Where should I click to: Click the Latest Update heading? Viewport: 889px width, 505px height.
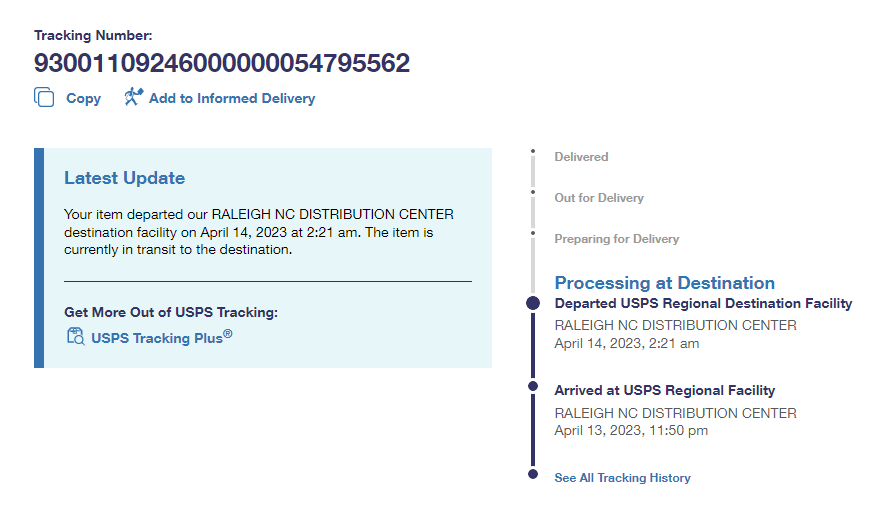[124, 178]
